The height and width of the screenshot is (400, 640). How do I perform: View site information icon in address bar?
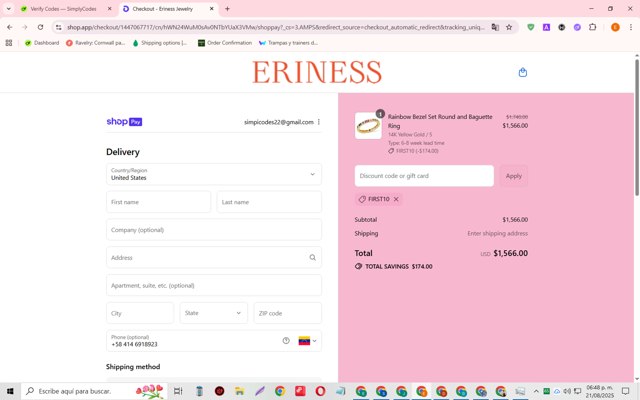click(59, 27)
